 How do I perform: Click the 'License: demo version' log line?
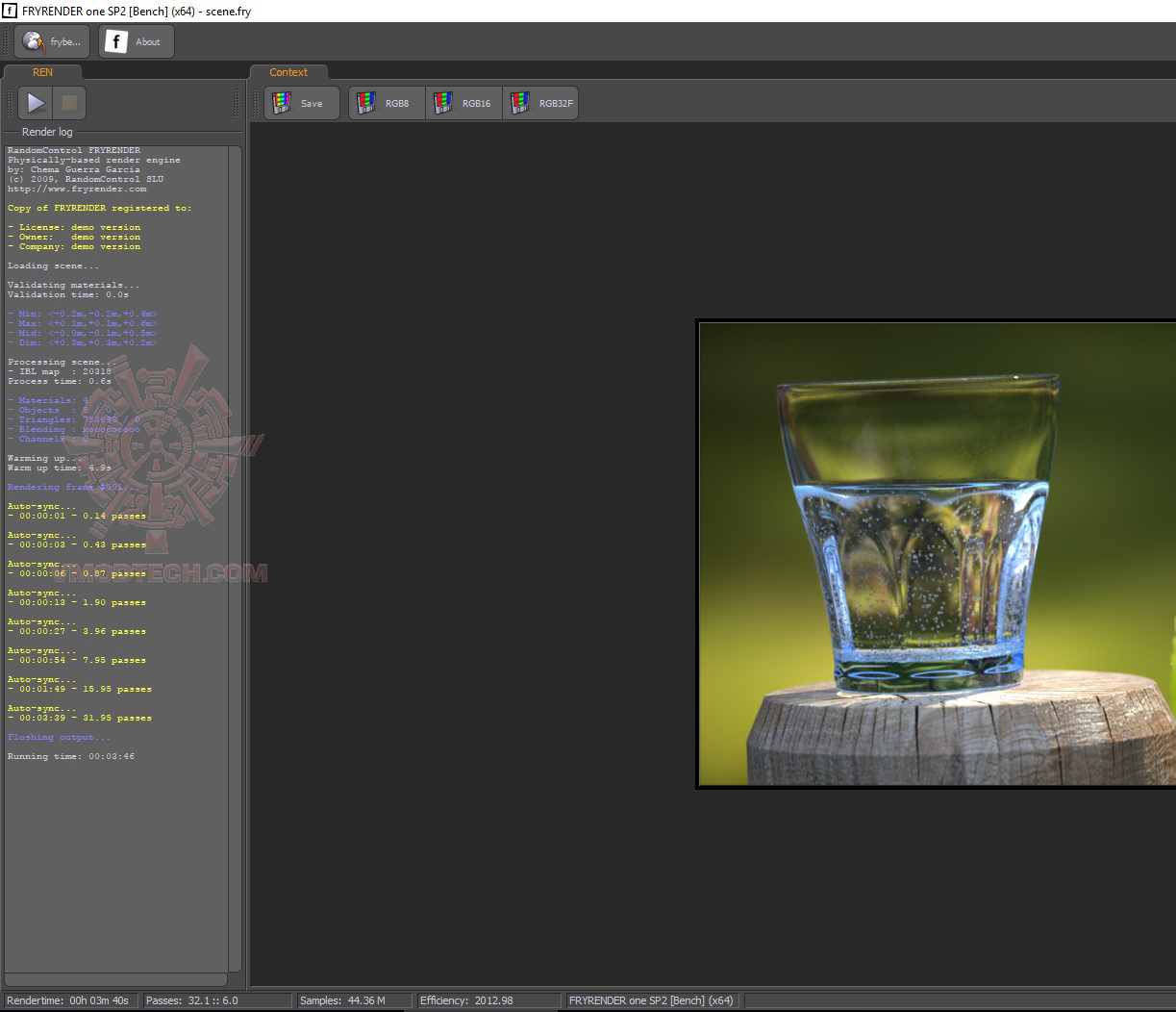74,227
